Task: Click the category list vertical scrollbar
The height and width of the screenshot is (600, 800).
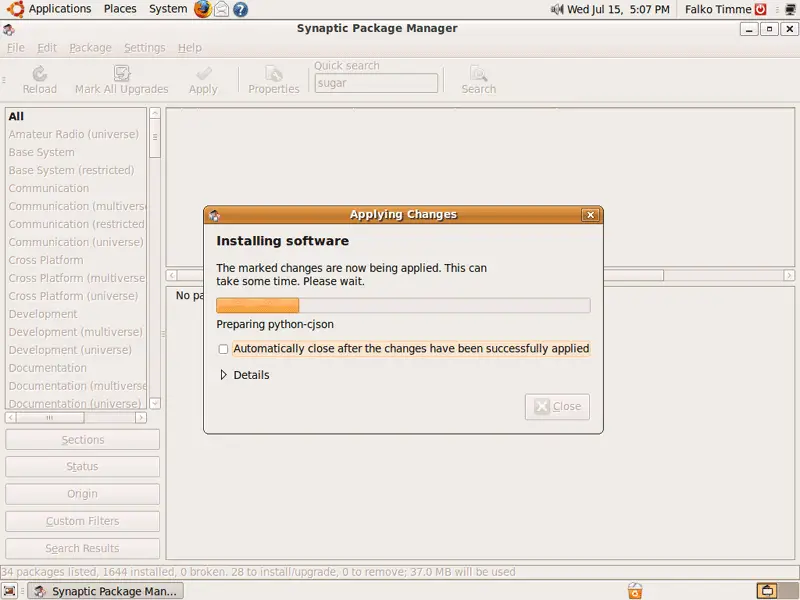Action: pyautogui.click(x=155, y=258)
